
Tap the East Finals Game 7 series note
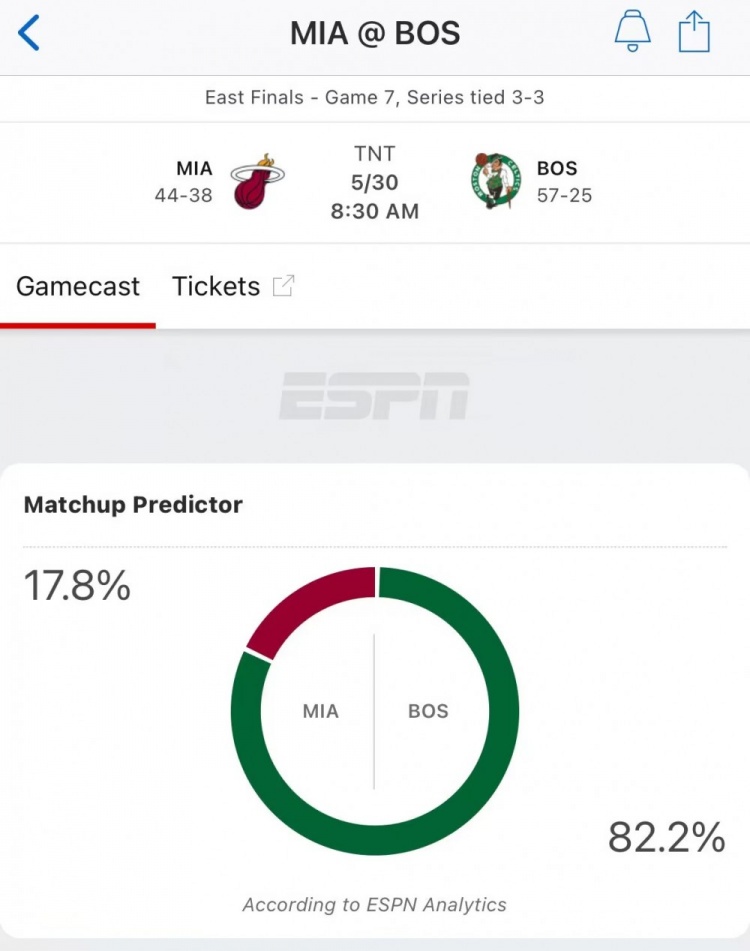pos(375,97)
